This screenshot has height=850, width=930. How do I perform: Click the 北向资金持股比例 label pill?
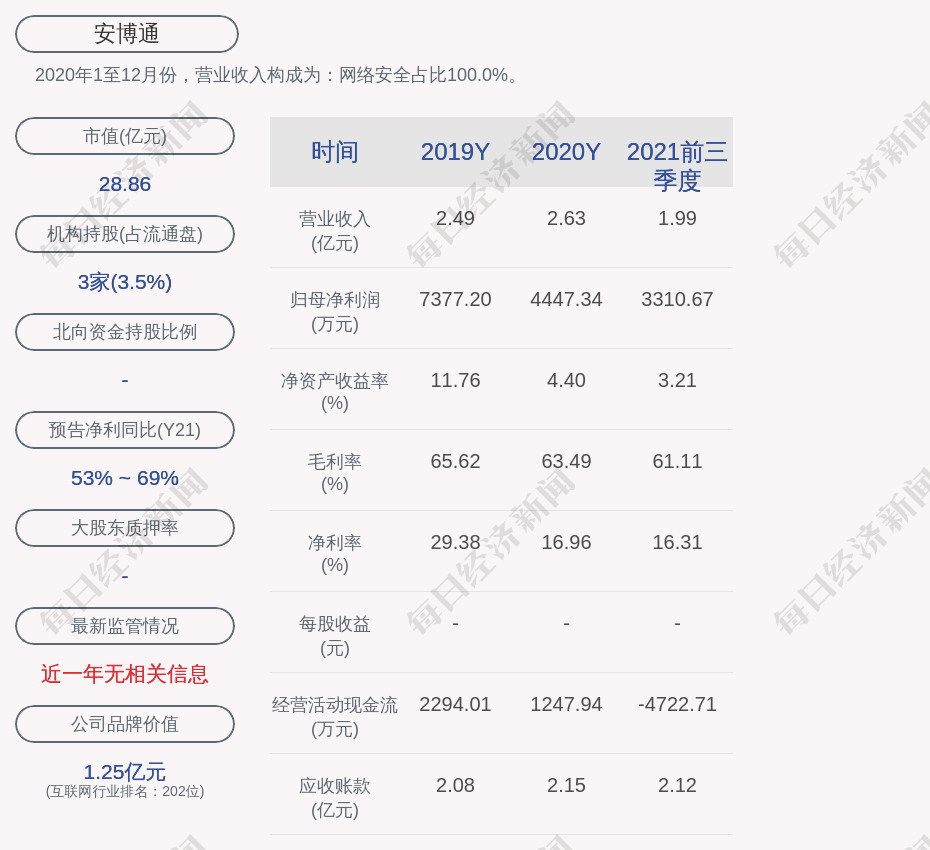click(x=125, y=332)
